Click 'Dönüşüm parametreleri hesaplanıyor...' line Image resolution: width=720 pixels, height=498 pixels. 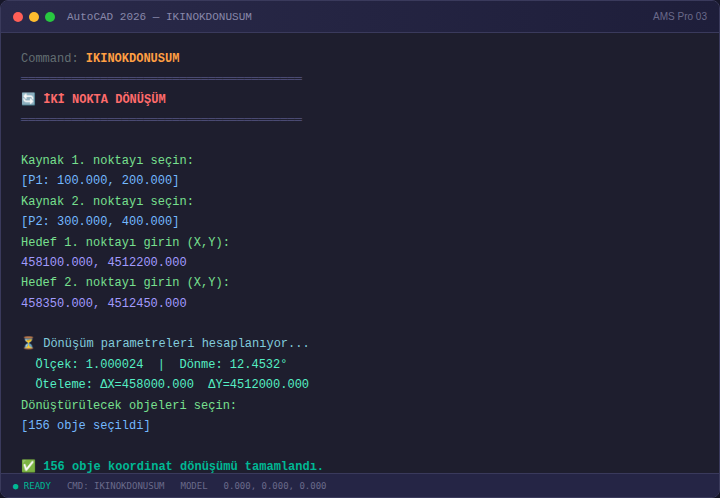176,343
